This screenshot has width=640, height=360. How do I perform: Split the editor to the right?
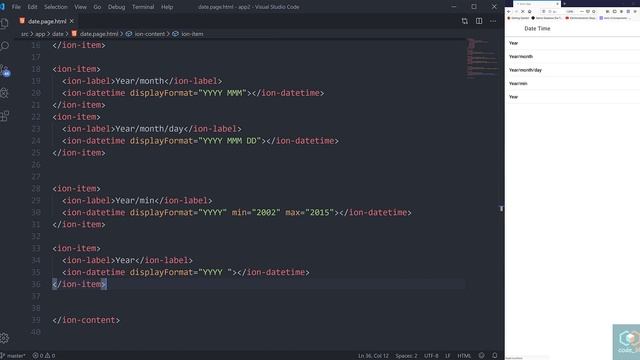point(479,21)
